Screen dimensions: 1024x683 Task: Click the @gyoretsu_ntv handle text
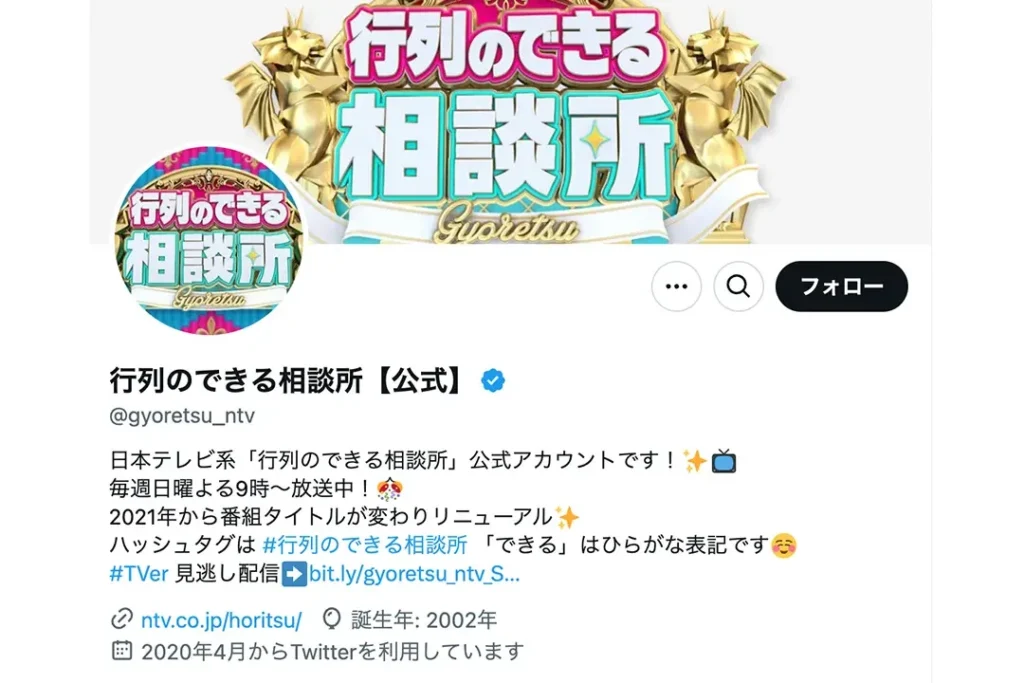point(182,416)
